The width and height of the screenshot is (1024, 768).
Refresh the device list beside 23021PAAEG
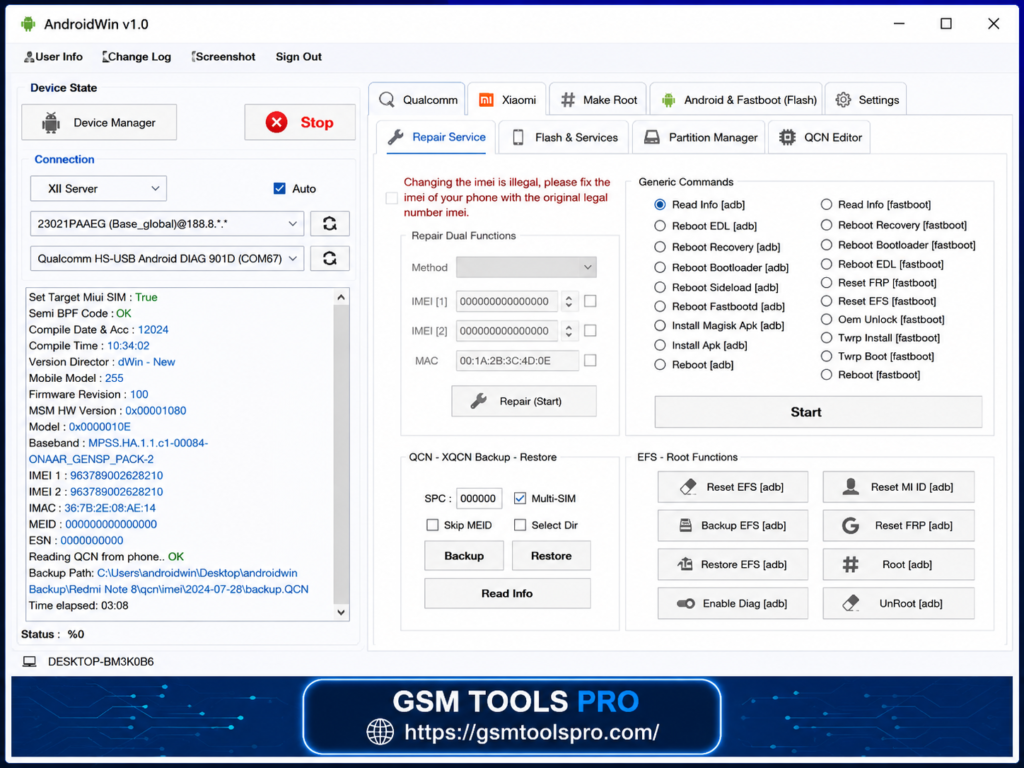pos(330,223)
